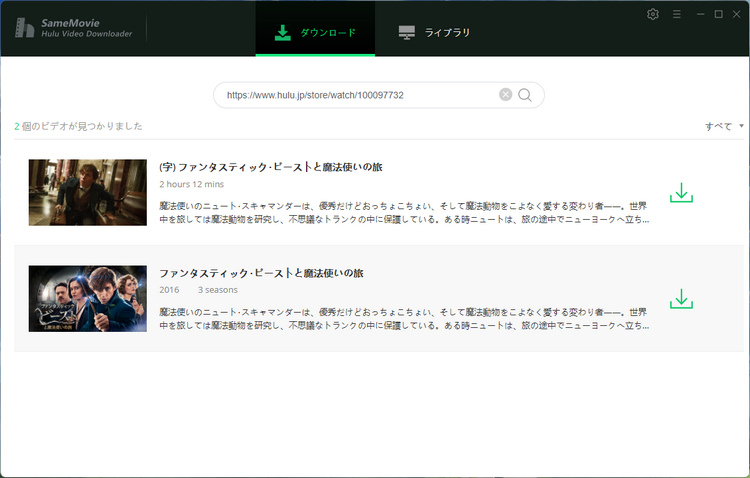The width and height of the screenshot is (750, 478).
Task: Open the thumbnail with the man running with a suitcase
Action: click(88, 192)
